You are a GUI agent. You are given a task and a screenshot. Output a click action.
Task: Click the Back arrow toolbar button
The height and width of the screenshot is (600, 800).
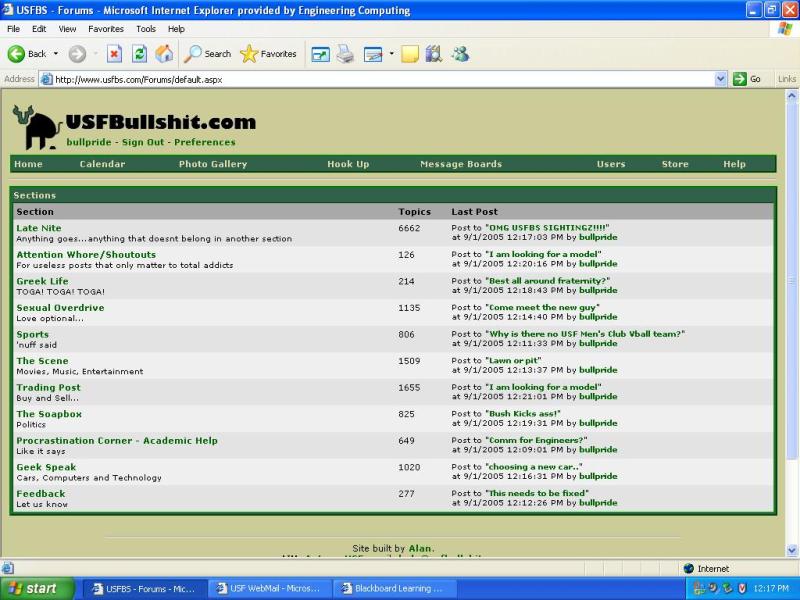click(27, 54)
